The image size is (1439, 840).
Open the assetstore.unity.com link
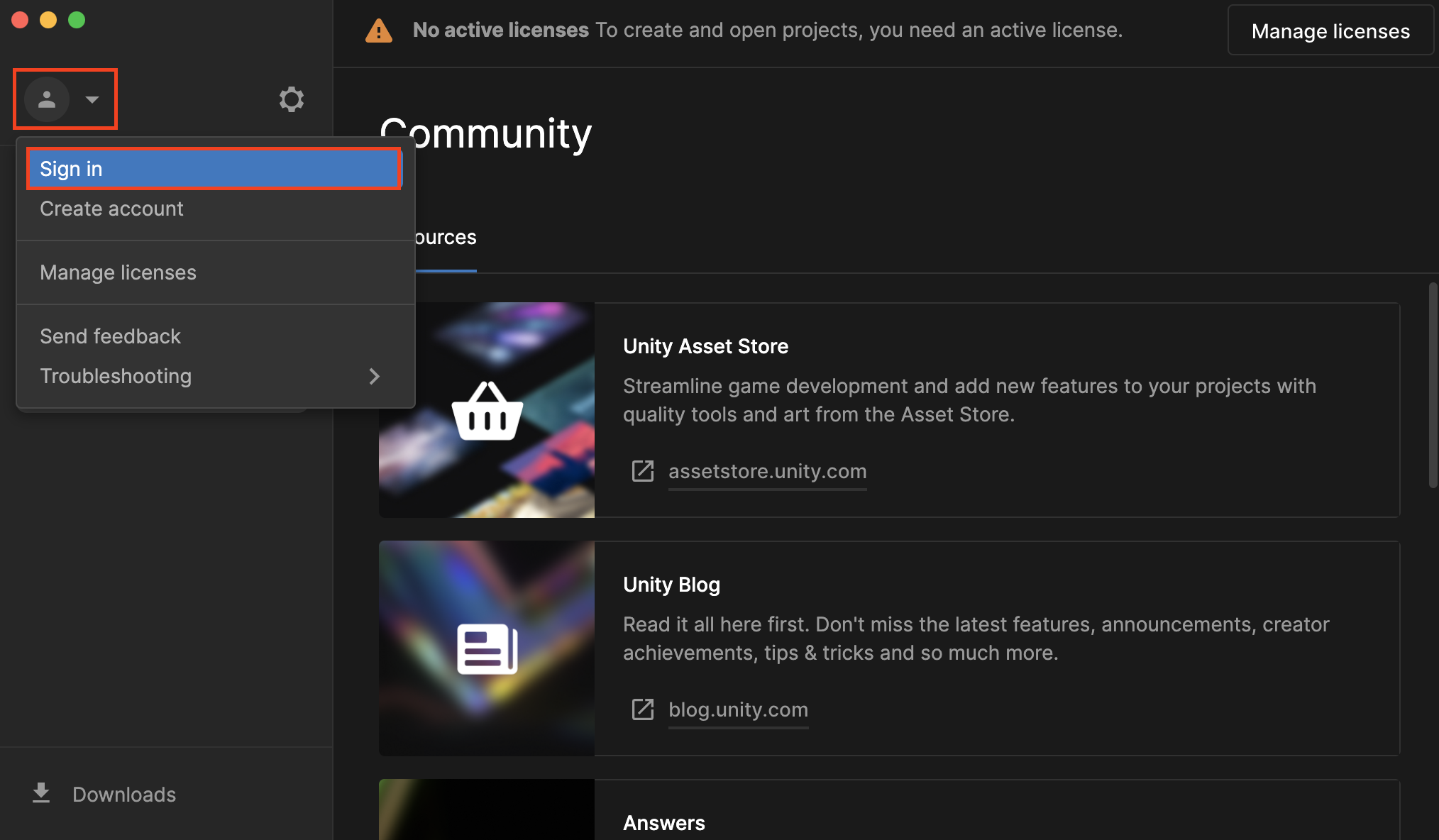767,471
